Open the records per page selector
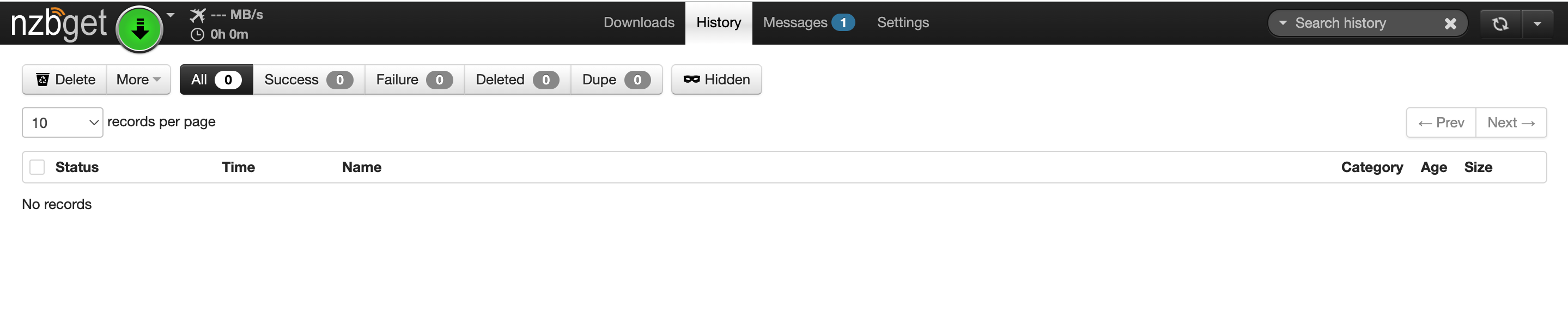The image size is (1568, 319). click(x=62, y=122)
